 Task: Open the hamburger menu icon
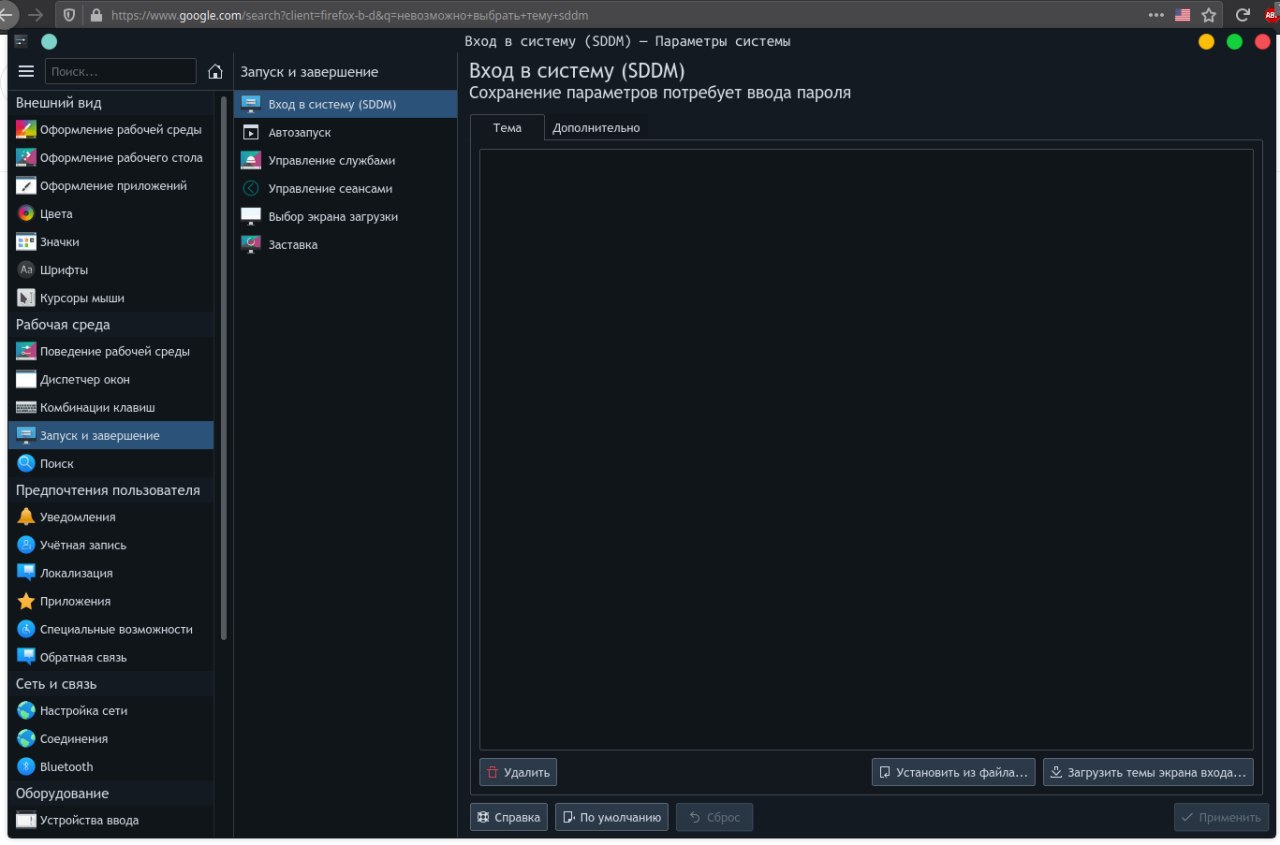[x=26, y=71]
